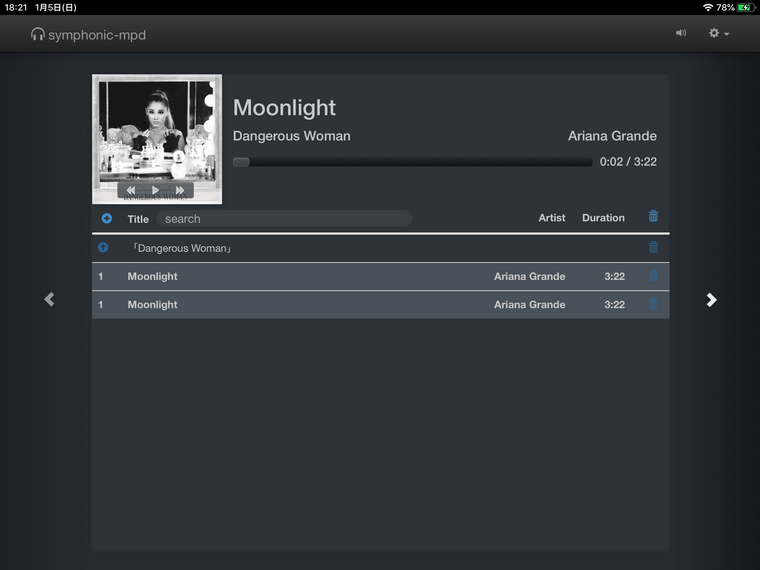The image size is (760, 570).
Task: Click the trash icon in header row
Action: pos(653,216)
